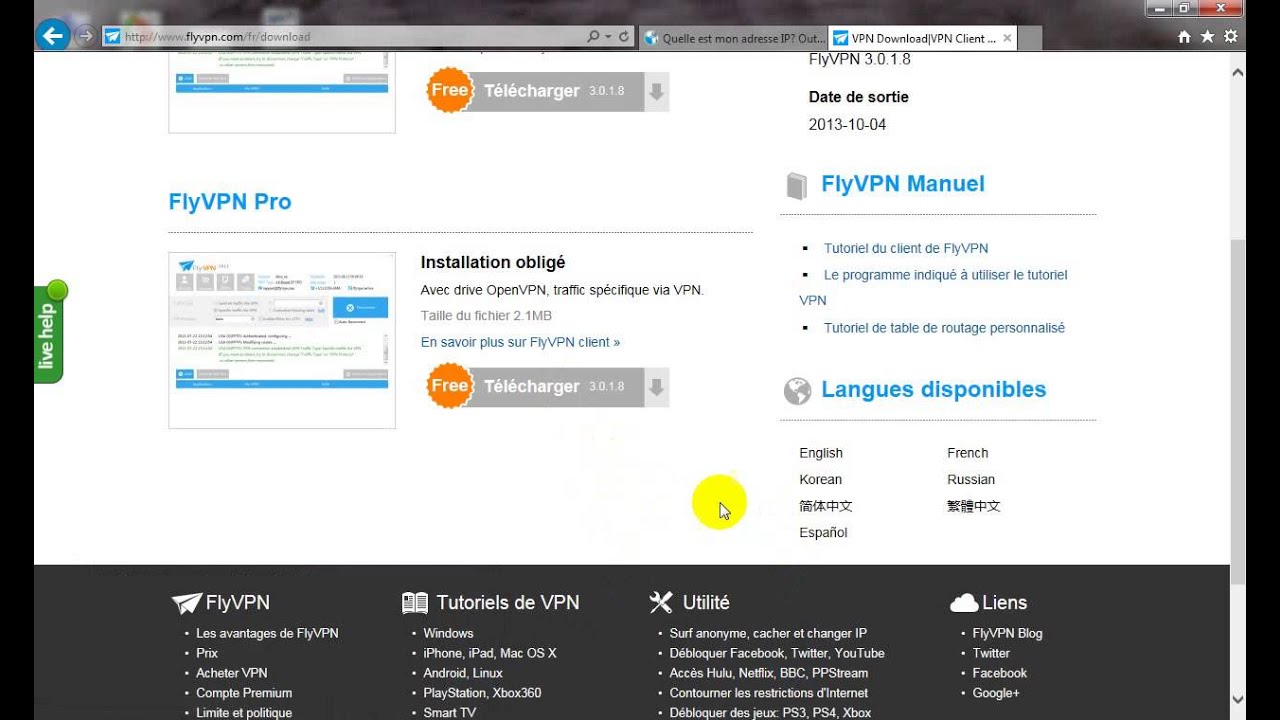Open the Internet Explorer Home icon
Screen dimensions: 1280x720
click(x=1184, y=37)
